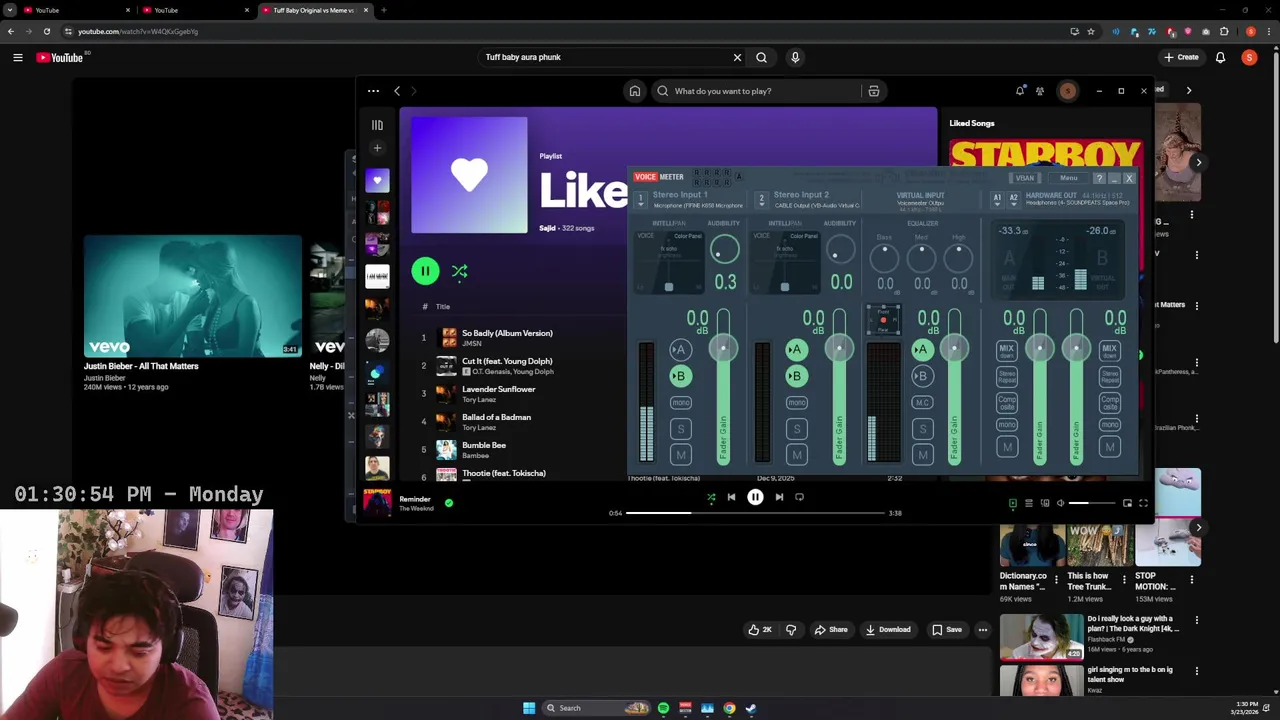Screen dimensions: 1280x720
Task: Open Spotify three-dots app menu
Action: pyautogui.click(x=373, y=91)
